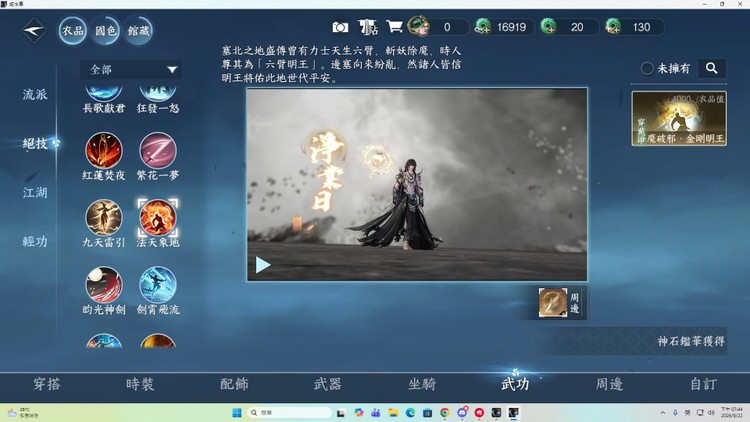Open the 館藏 round tab
The height and width of the screenshot is (422, 750).
(138, 31)
